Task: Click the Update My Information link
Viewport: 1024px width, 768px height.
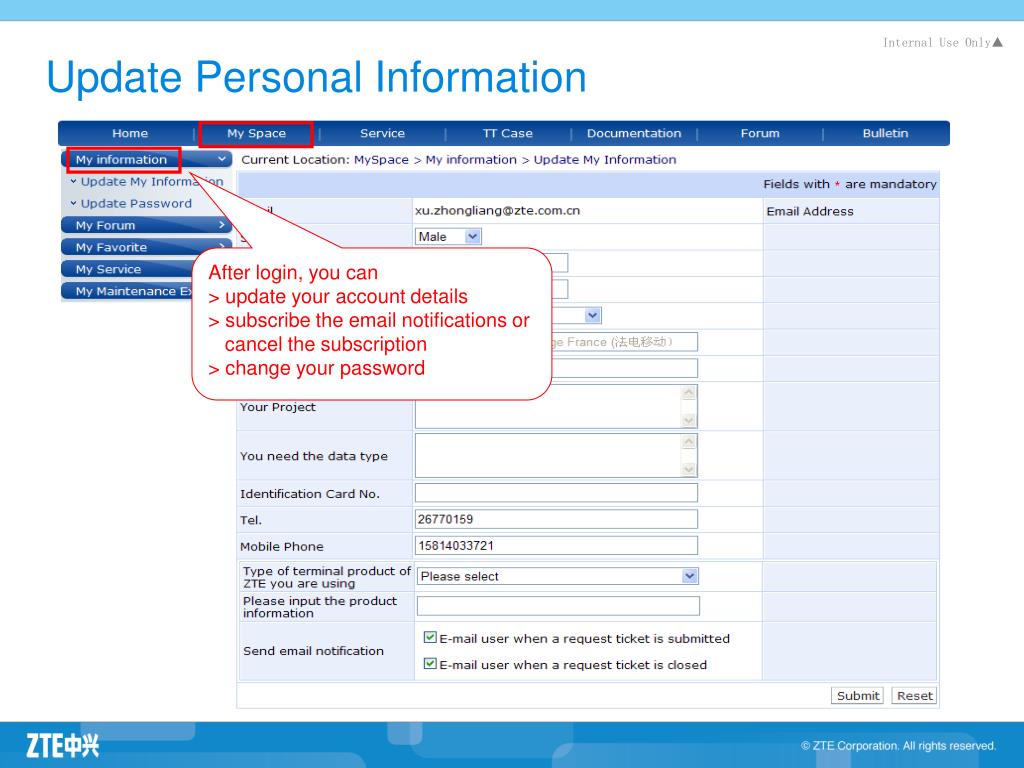Action: point(152,182)
